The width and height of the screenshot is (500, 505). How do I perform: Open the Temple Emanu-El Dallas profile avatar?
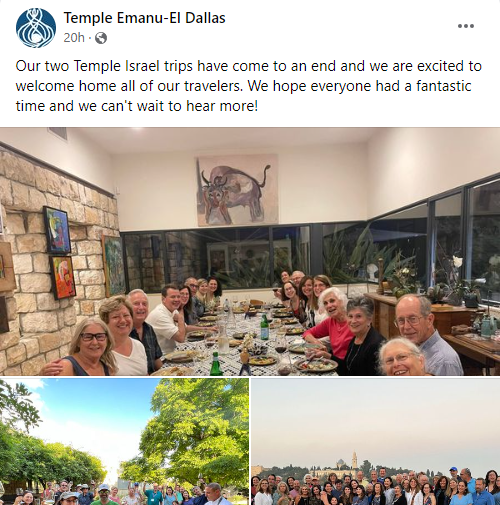[x=36, y=28]
